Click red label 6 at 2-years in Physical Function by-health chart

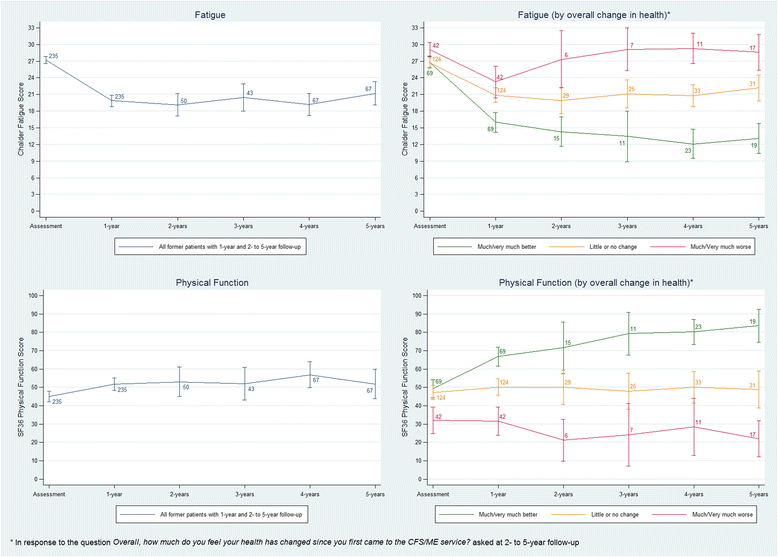click(565, 437)
